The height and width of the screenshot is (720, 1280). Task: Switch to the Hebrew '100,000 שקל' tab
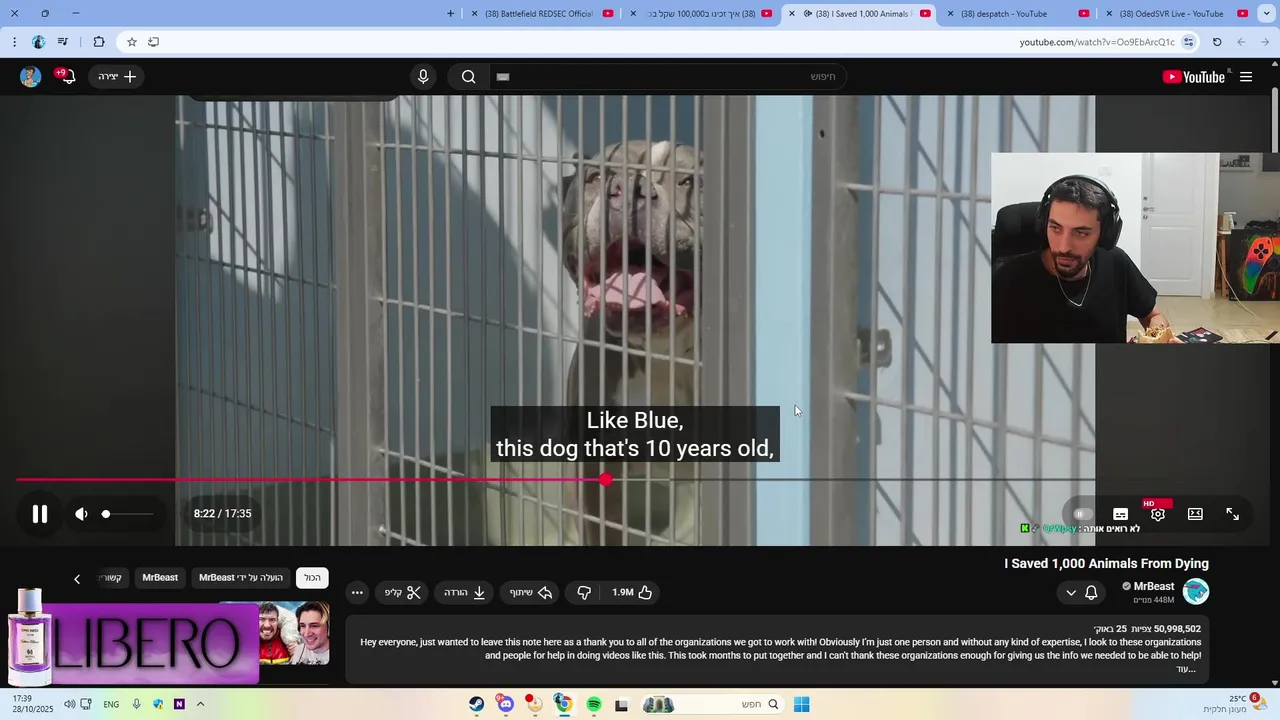point(700,14)
